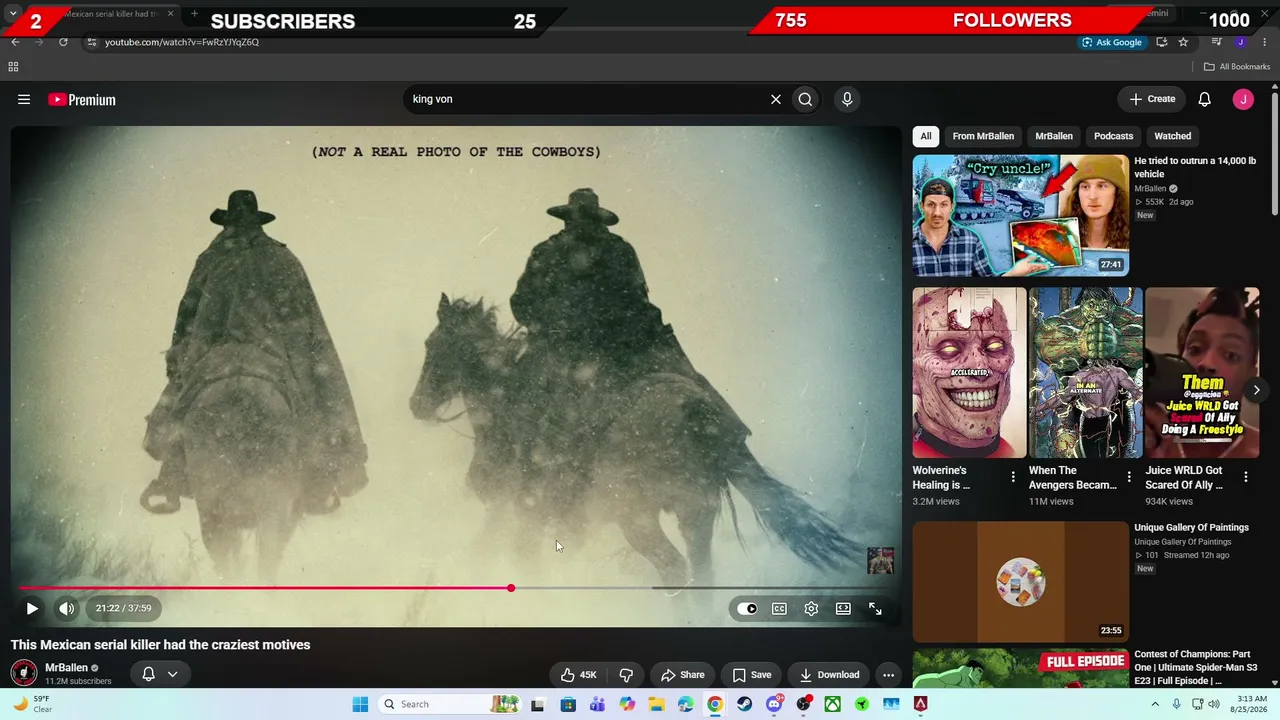The width and height of the screenshot is (1280, 720).
Task: Dislike this video
Action: point(626,675)
